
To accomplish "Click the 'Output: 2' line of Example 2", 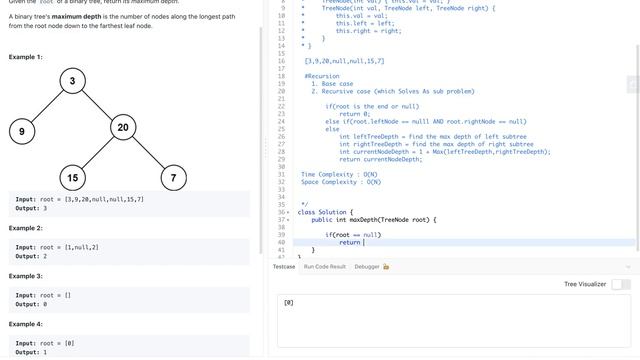I will (x=31, y=256).
